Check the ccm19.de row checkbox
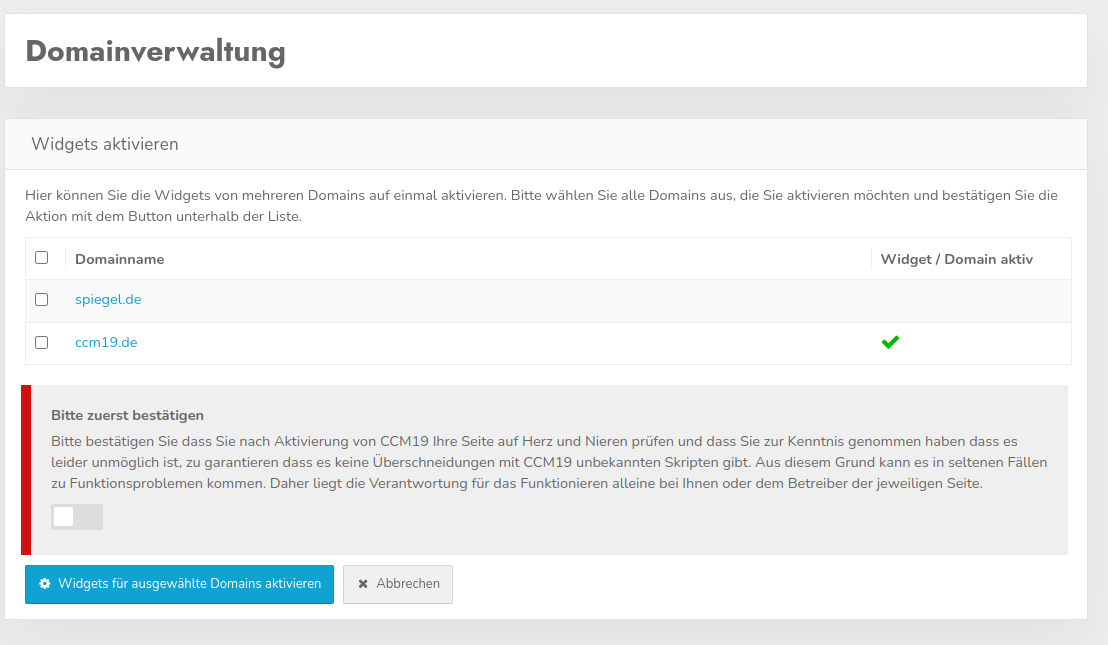Viewport: 1108px width, 645px height. (x=42, y=342)
